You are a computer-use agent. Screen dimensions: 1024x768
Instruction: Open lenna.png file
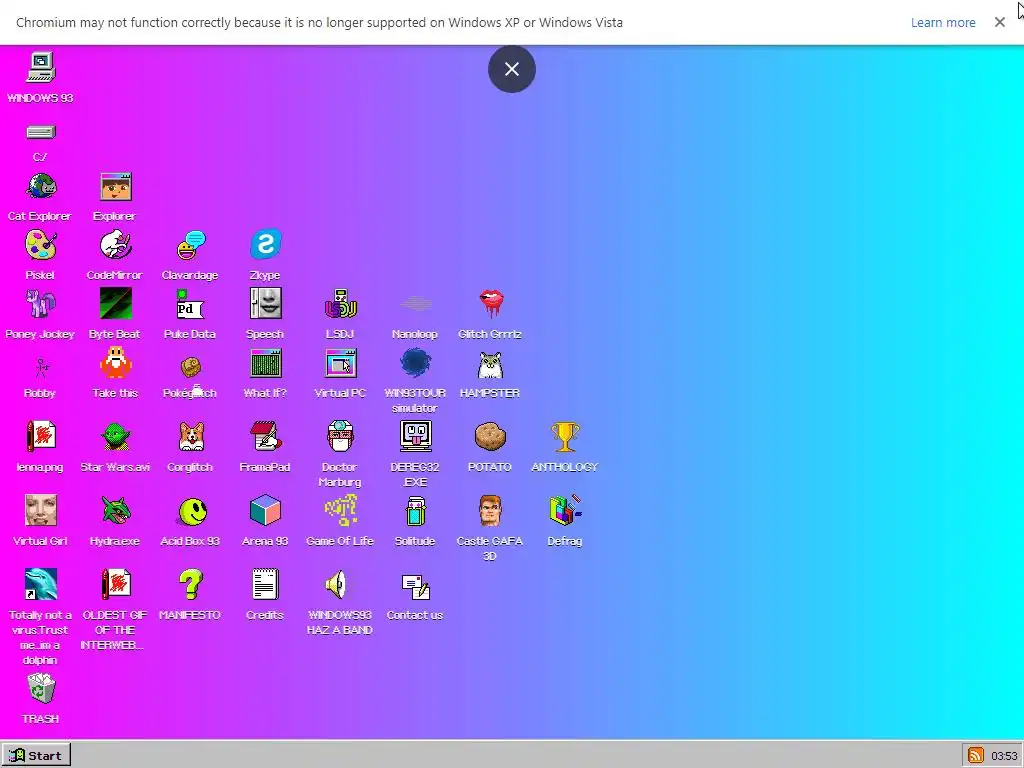[x=40, y=436]
